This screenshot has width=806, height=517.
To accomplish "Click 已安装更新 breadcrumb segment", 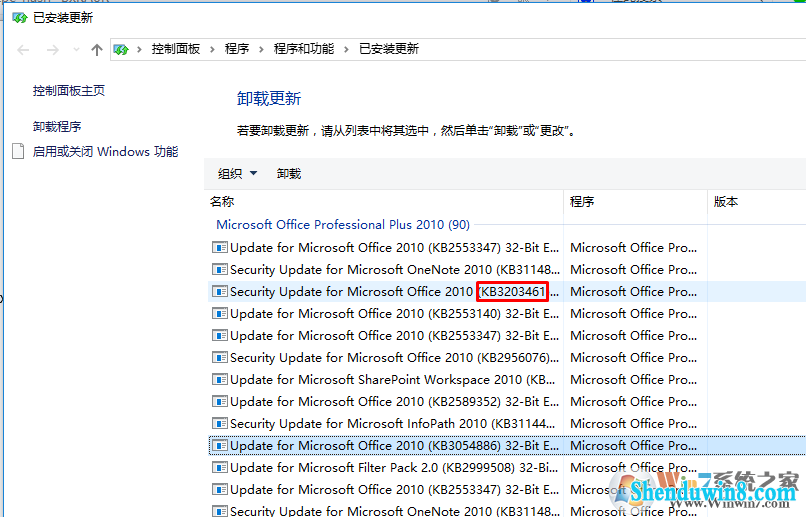I will point(389,49).
